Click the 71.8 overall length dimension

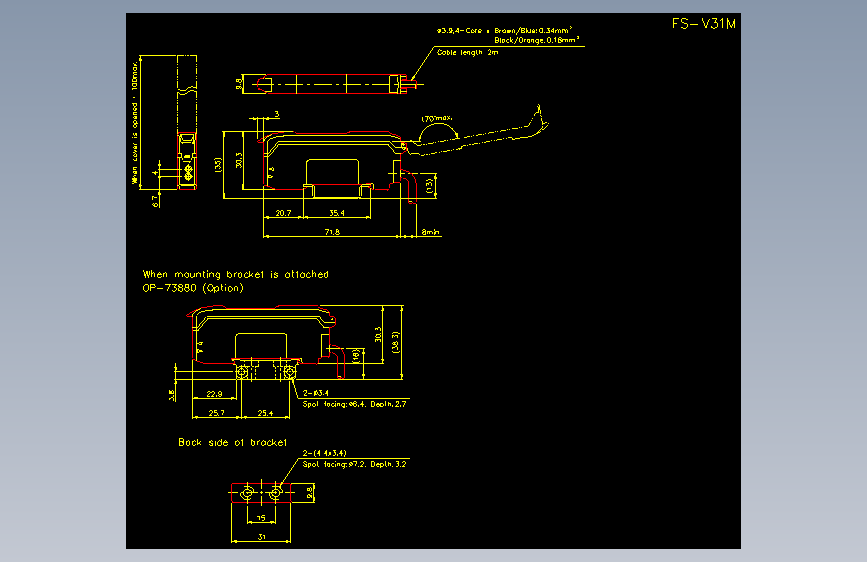332,232
